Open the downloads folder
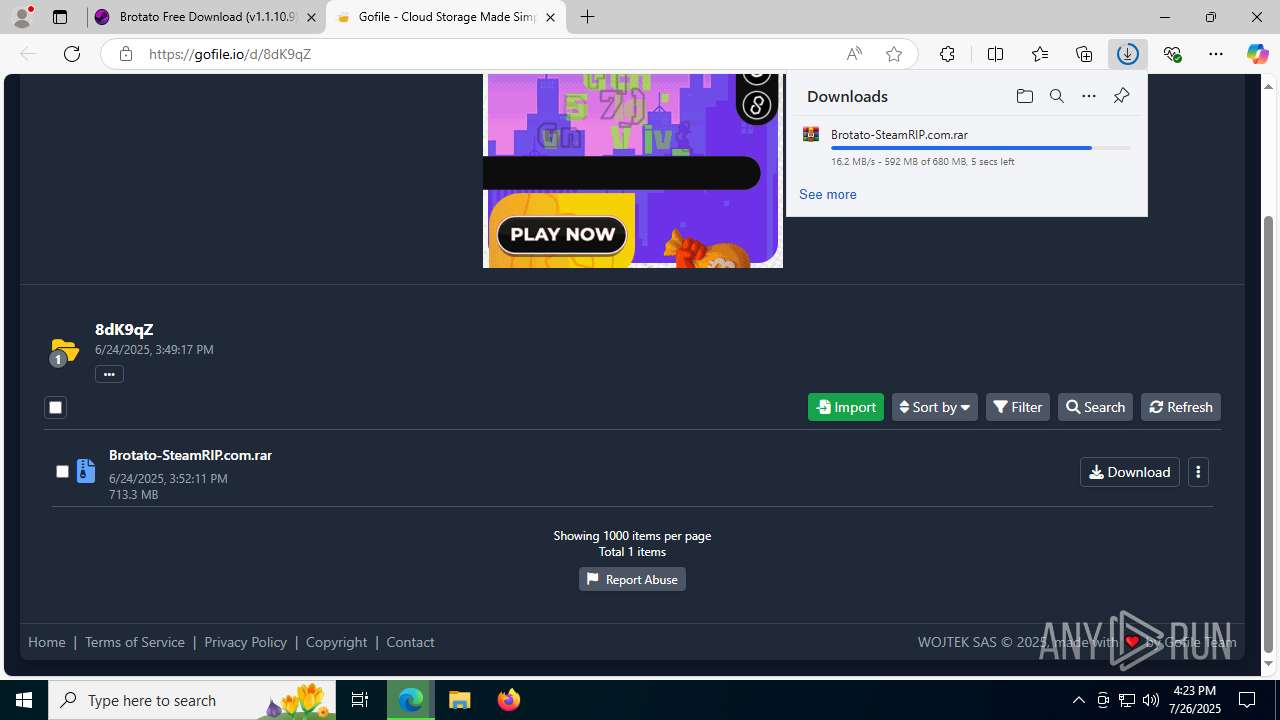 click(1024, 96)
